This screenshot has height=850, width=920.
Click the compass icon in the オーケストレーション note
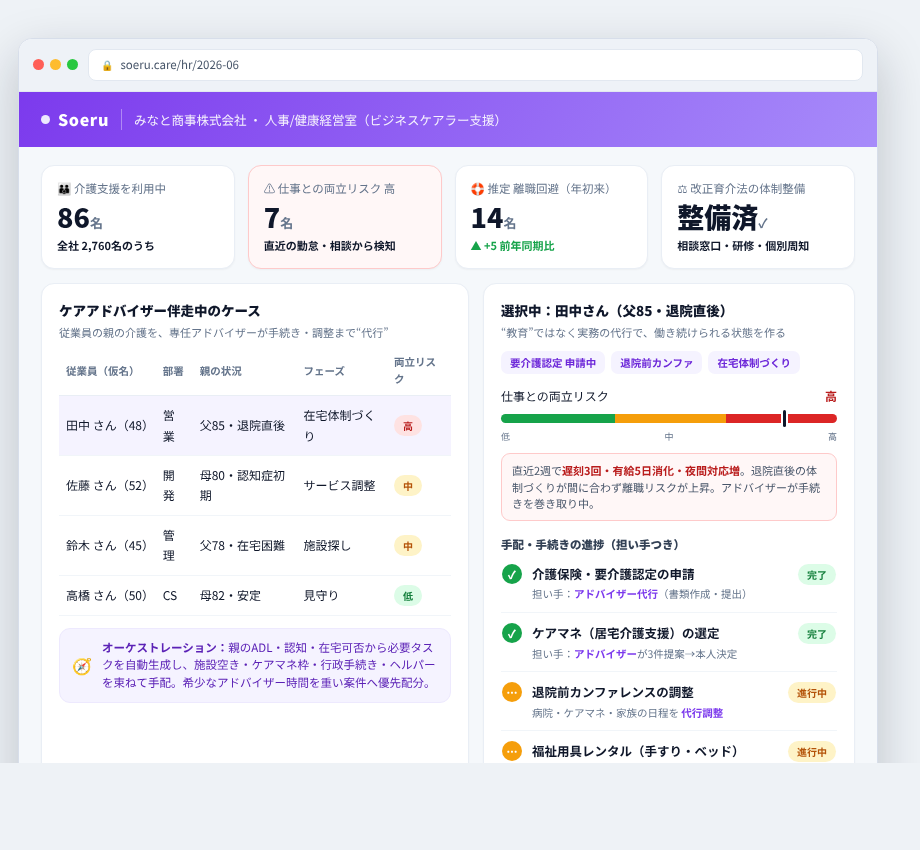(82, 666)
